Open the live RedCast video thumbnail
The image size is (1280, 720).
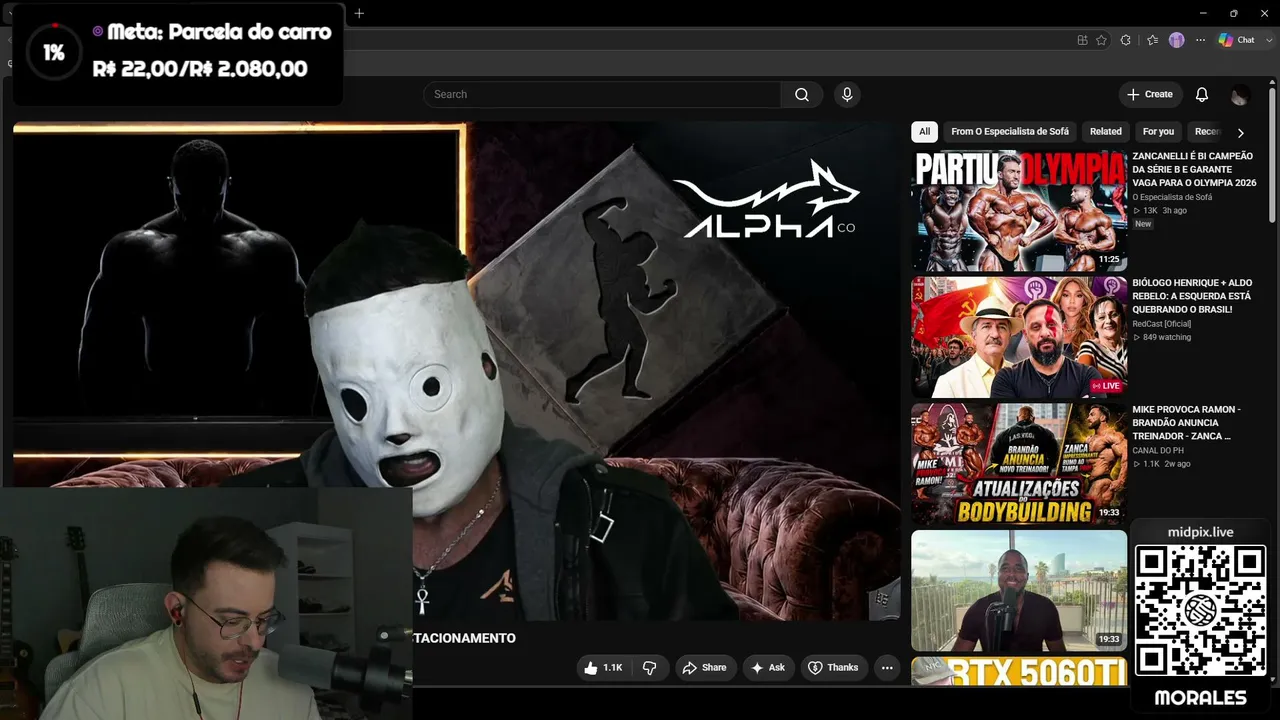(1019, 337)
